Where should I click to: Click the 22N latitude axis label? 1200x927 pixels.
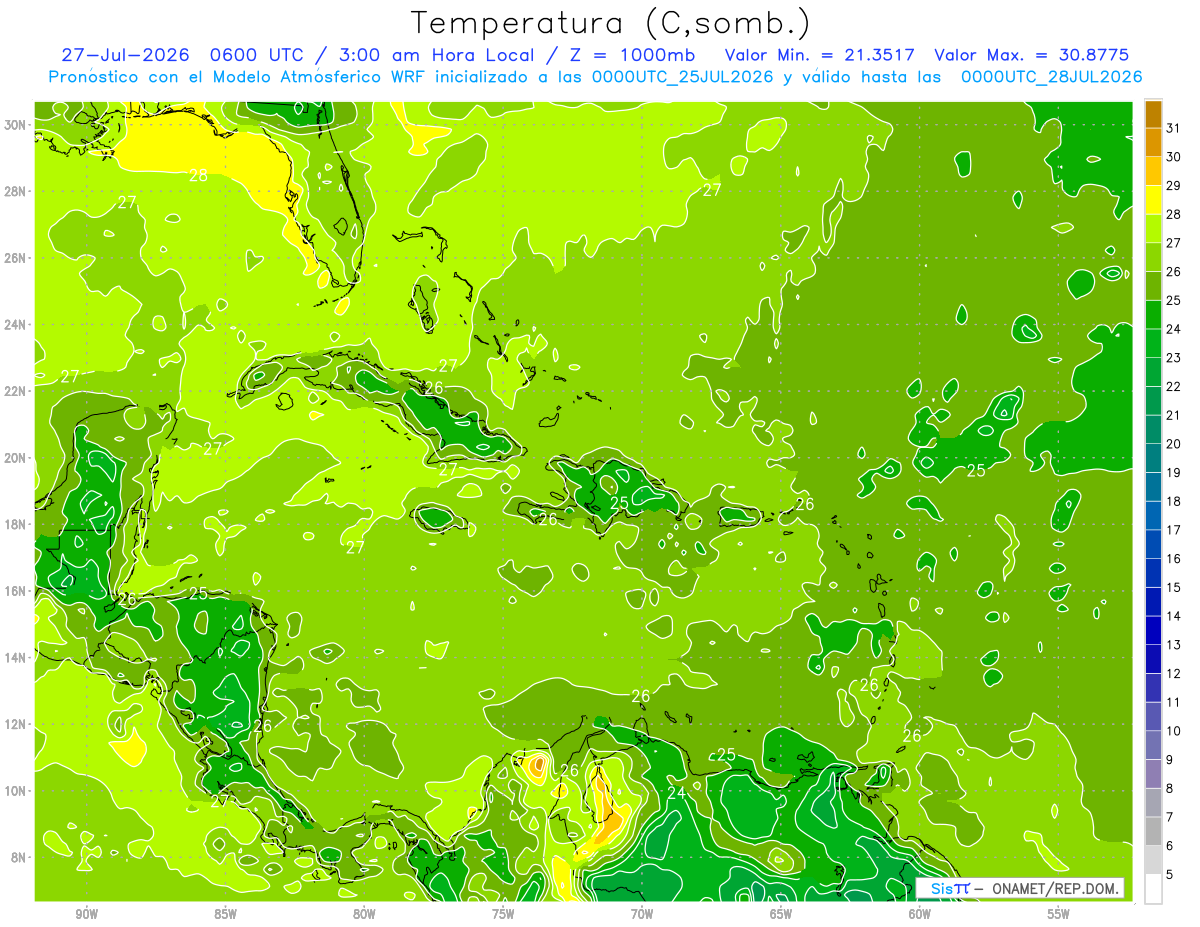[17, 391]
